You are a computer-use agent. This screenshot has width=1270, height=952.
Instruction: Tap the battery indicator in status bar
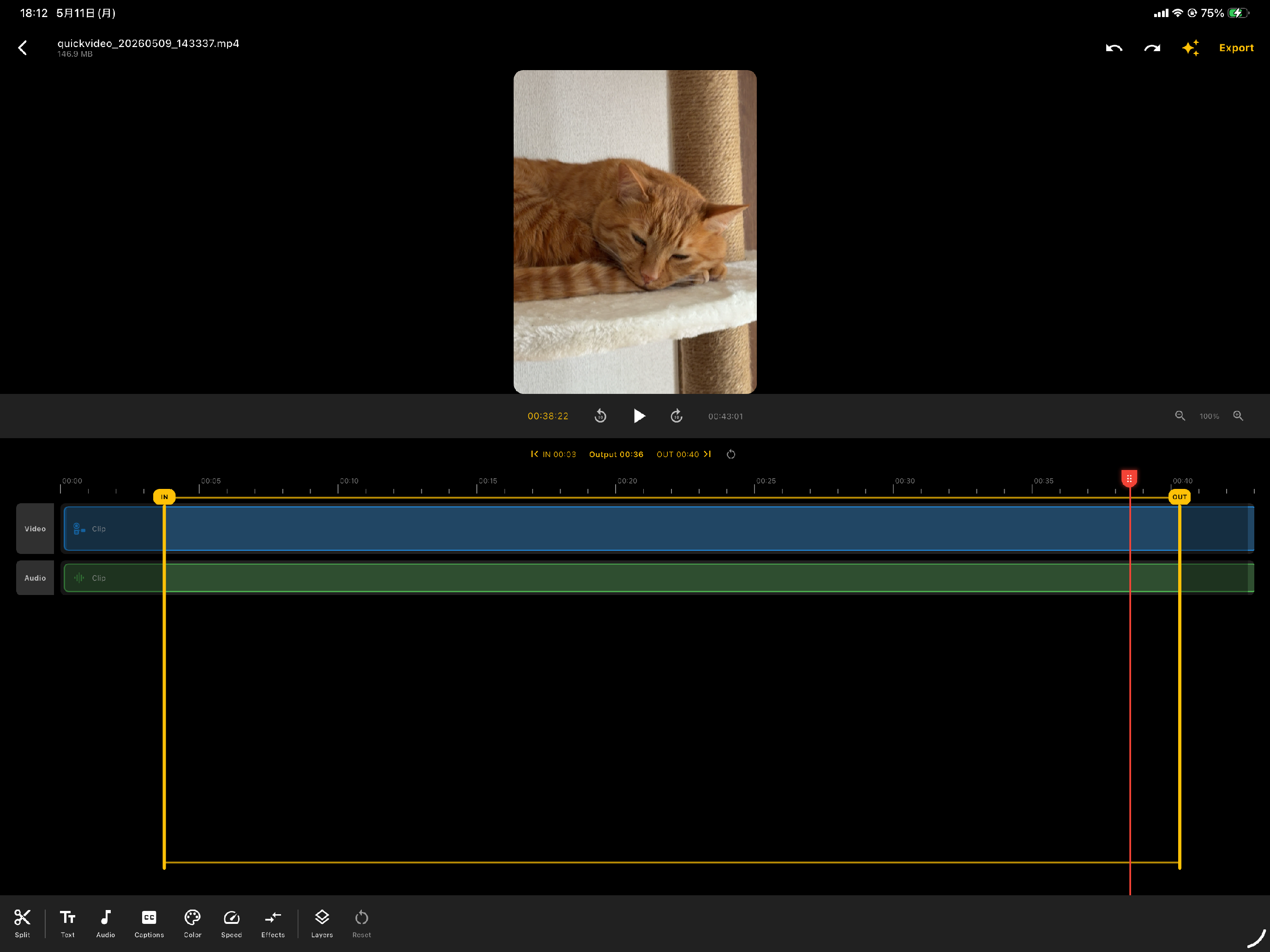(1239, 12)
